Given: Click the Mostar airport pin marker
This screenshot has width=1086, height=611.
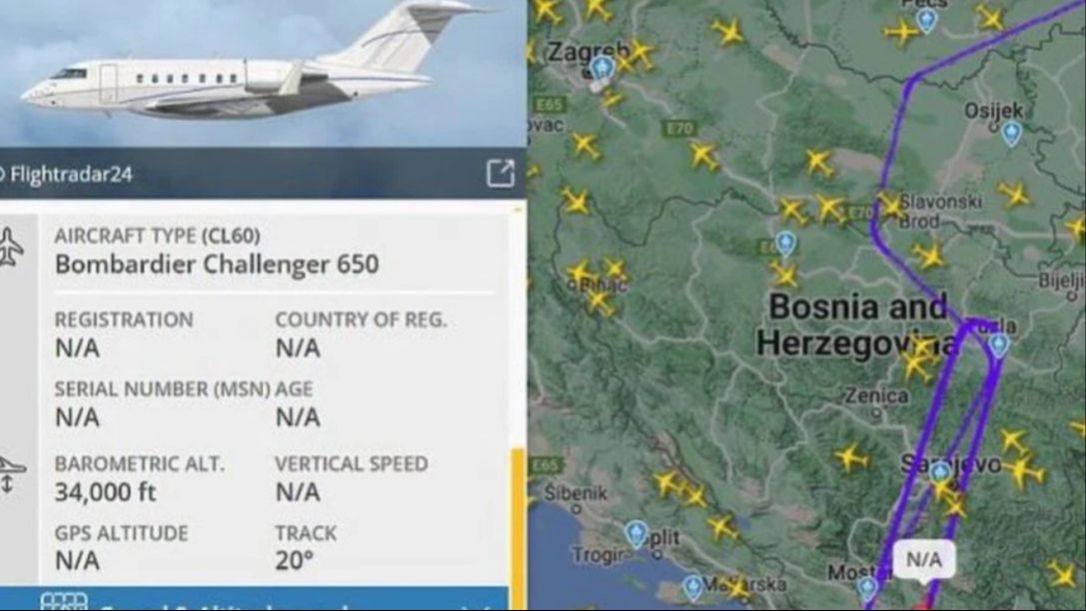Looking at the screenshot, I should tap(867, 589).
